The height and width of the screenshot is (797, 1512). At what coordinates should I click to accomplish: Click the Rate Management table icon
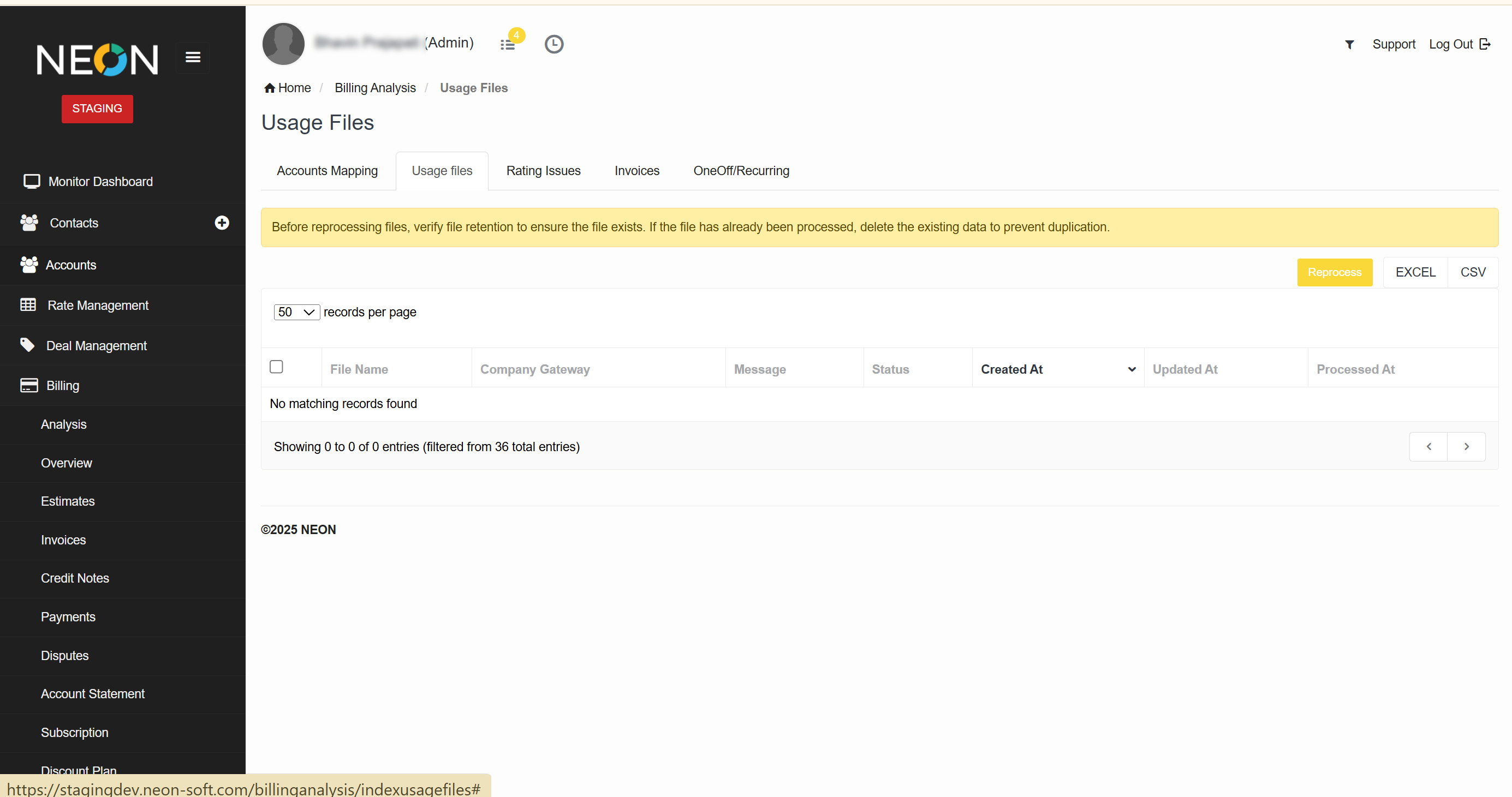(x=28, y=305)
